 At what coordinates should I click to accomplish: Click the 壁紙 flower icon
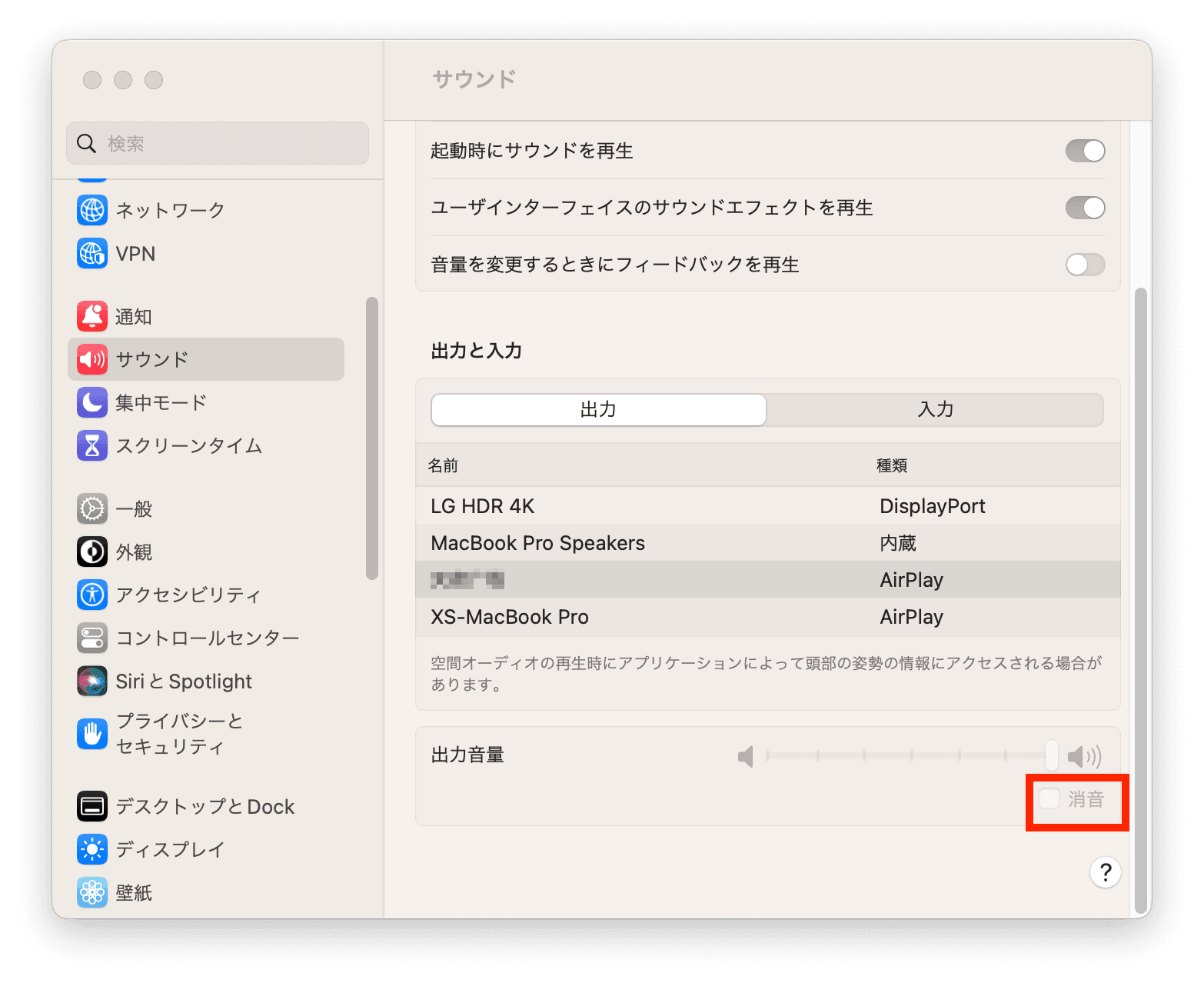coord(92,892)
